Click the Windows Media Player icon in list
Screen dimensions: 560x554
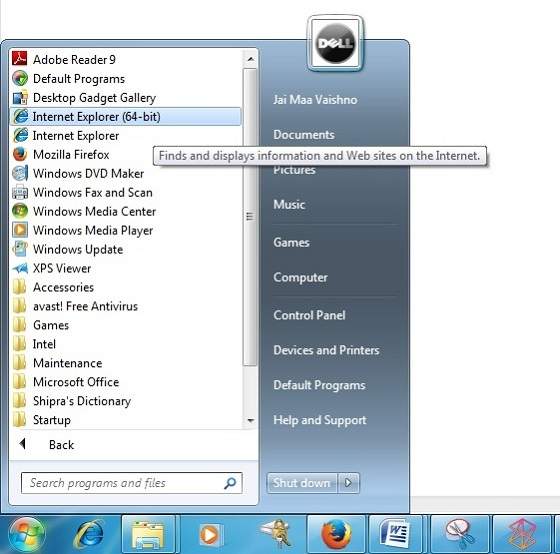click(20, 230)
